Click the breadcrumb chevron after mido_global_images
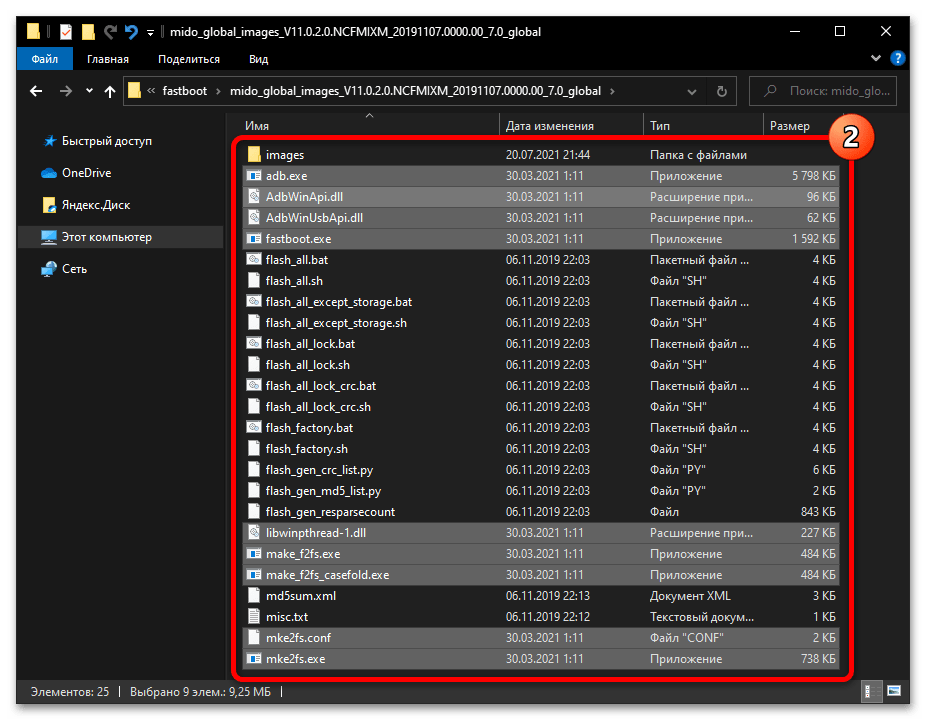Viewport: 926px width, 720px height. click(612, 92)
